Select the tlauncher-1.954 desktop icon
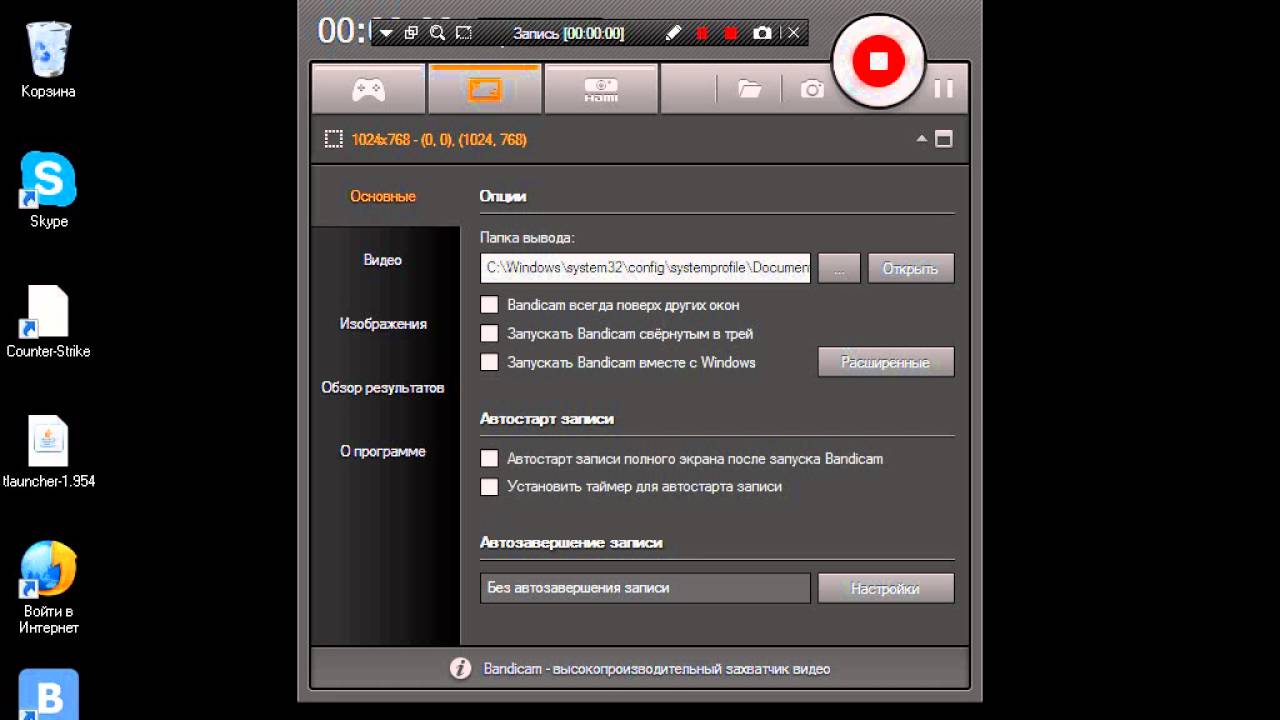 (x=48, y=452)
